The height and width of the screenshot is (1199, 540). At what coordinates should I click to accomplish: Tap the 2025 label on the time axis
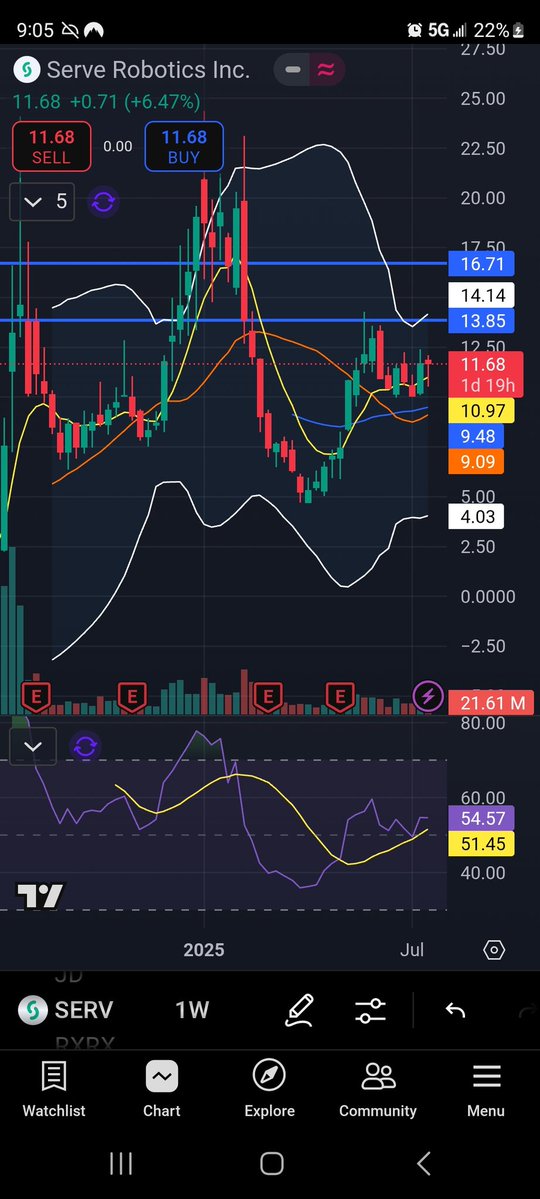tap(204, 950)
